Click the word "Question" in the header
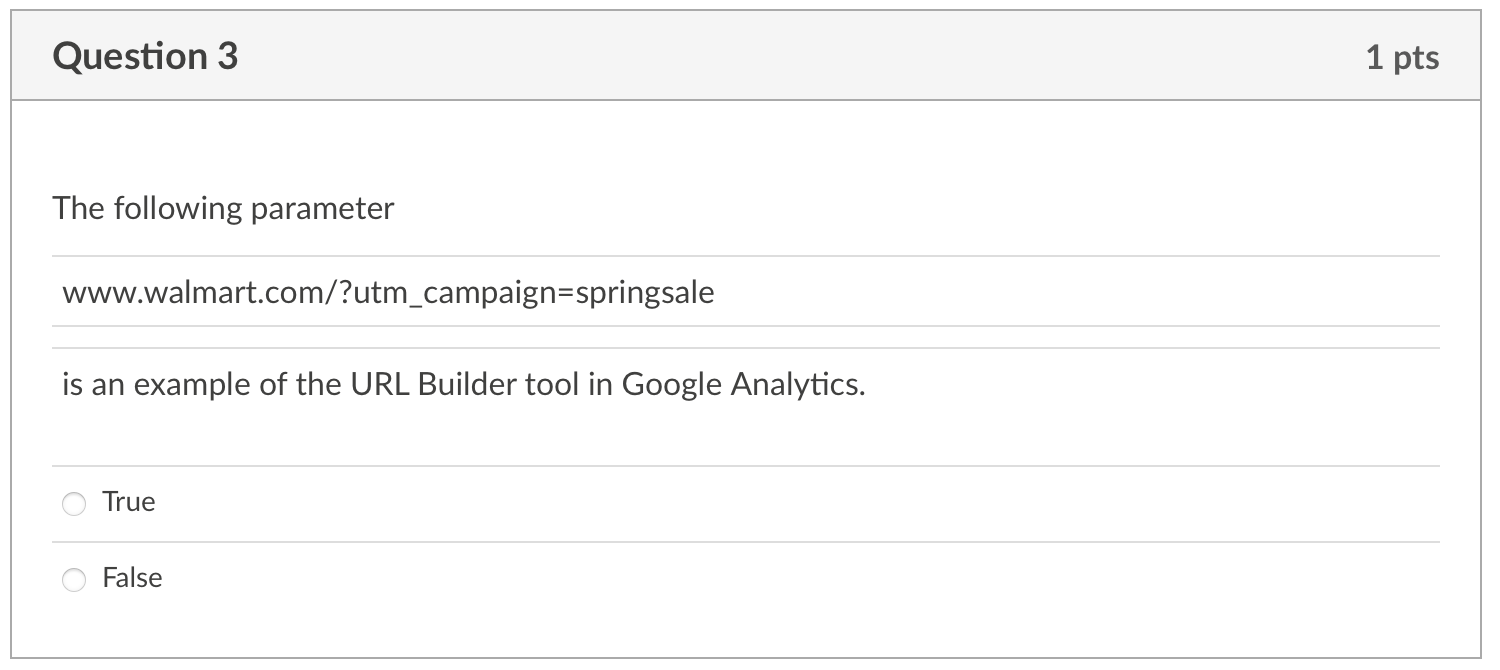Viewport: 1500px width, 670px height. tap(129, 56)
